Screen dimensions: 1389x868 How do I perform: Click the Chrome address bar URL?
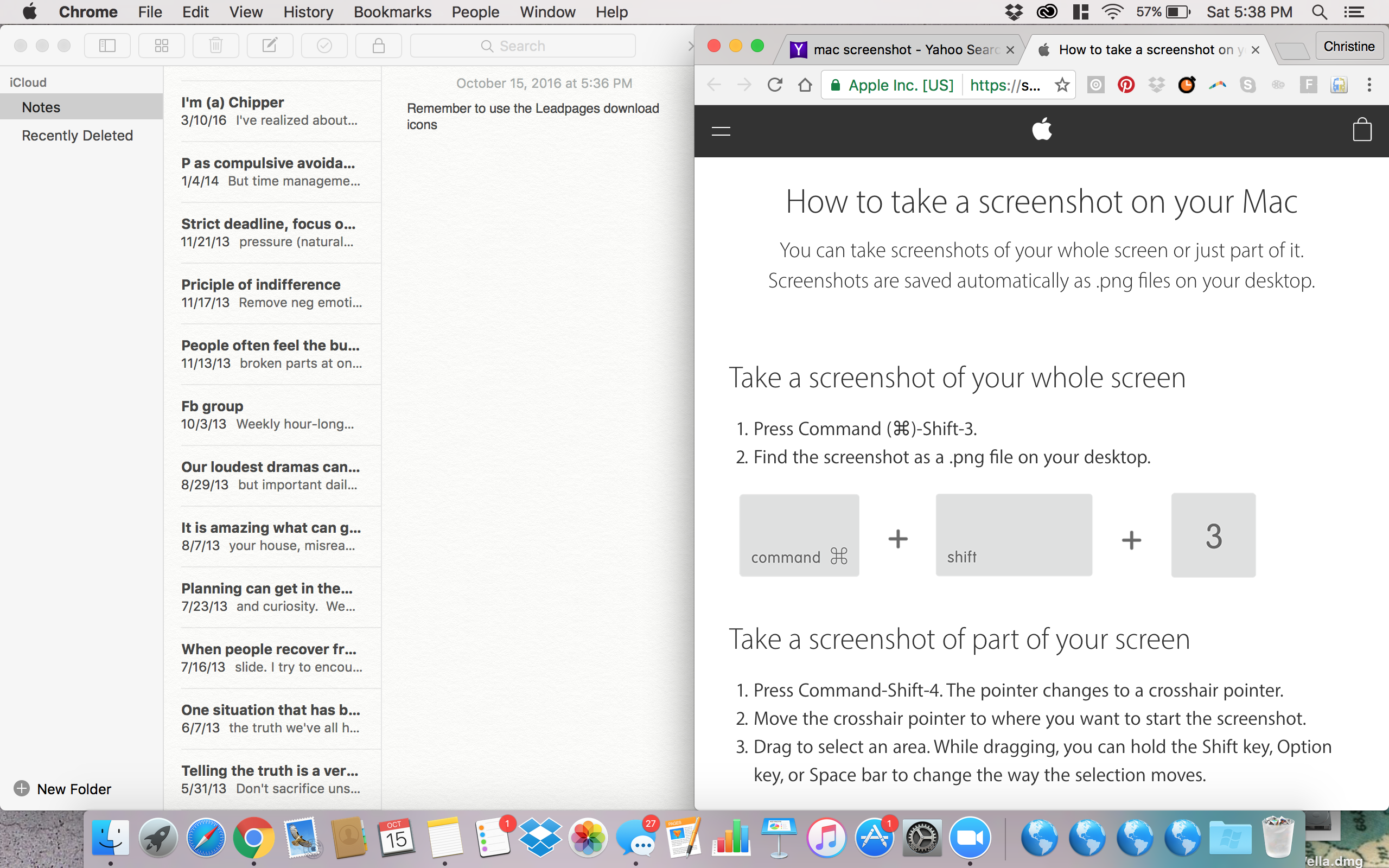click(x=1004, y=85)
